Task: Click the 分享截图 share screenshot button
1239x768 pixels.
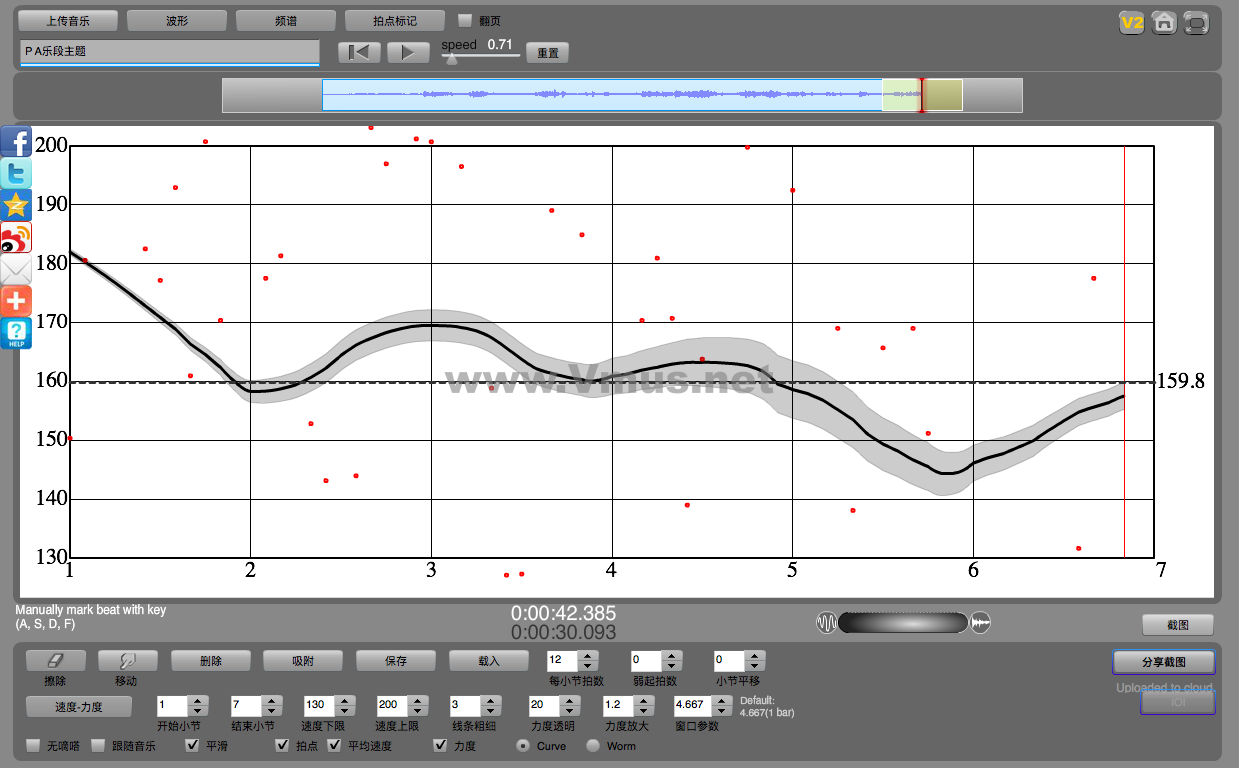Action: point(1163,662)
